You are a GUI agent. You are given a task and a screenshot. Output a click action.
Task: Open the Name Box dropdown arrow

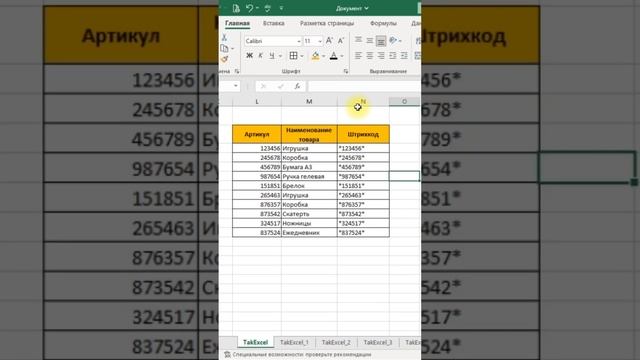(x=236, y=86)
